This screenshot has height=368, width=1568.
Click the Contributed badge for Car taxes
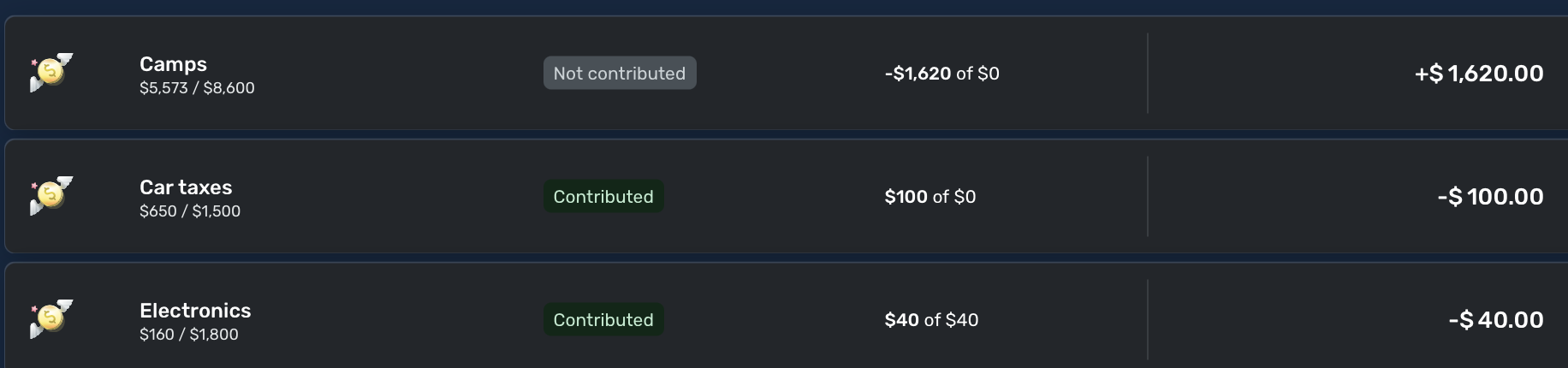pyautogui.click(x=603, y=197)
